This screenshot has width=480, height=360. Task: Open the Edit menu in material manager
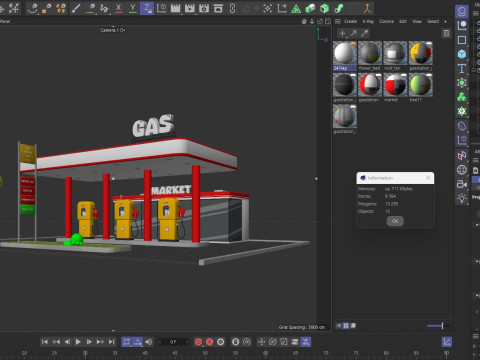click(x=403, y=21)
